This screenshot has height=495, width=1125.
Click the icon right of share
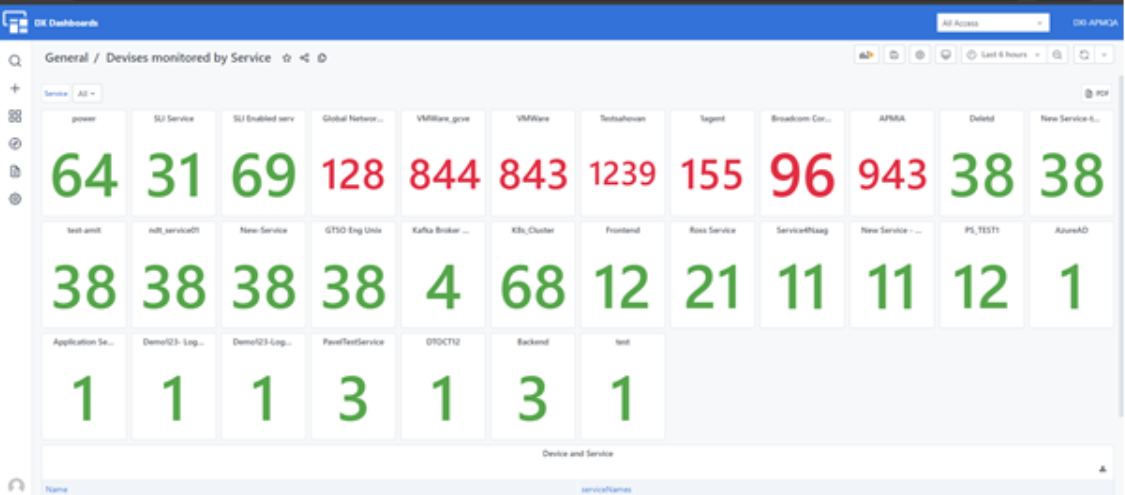click(x=321, y=58)
